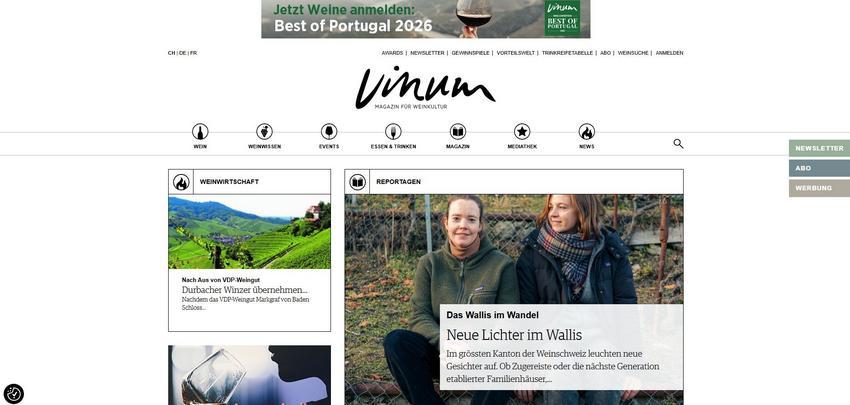Click the Werbung side button
Screen dimensions: 850x405
click(819, 188)
